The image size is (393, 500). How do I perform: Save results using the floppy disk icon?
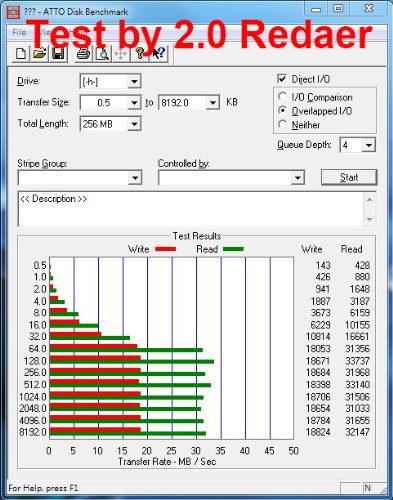pyautogui.click(x=59, y=54)
